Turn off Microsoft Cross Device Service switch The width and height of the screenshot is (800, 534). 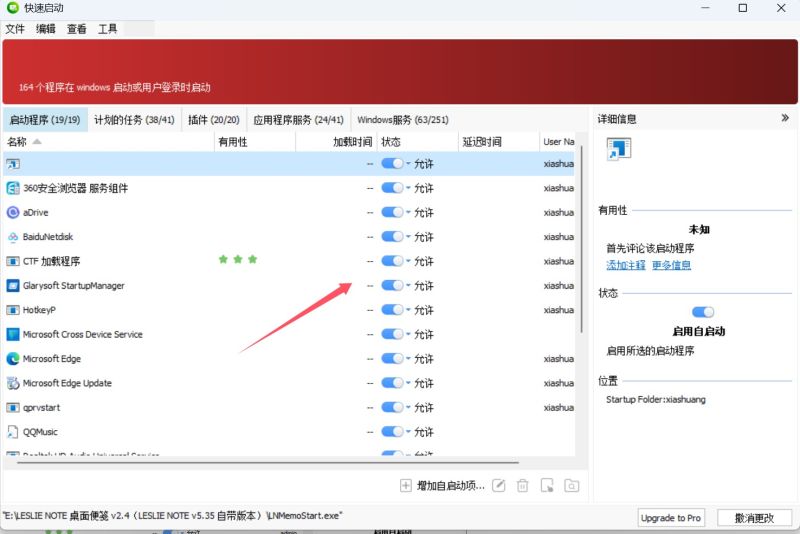click(392, 334)
